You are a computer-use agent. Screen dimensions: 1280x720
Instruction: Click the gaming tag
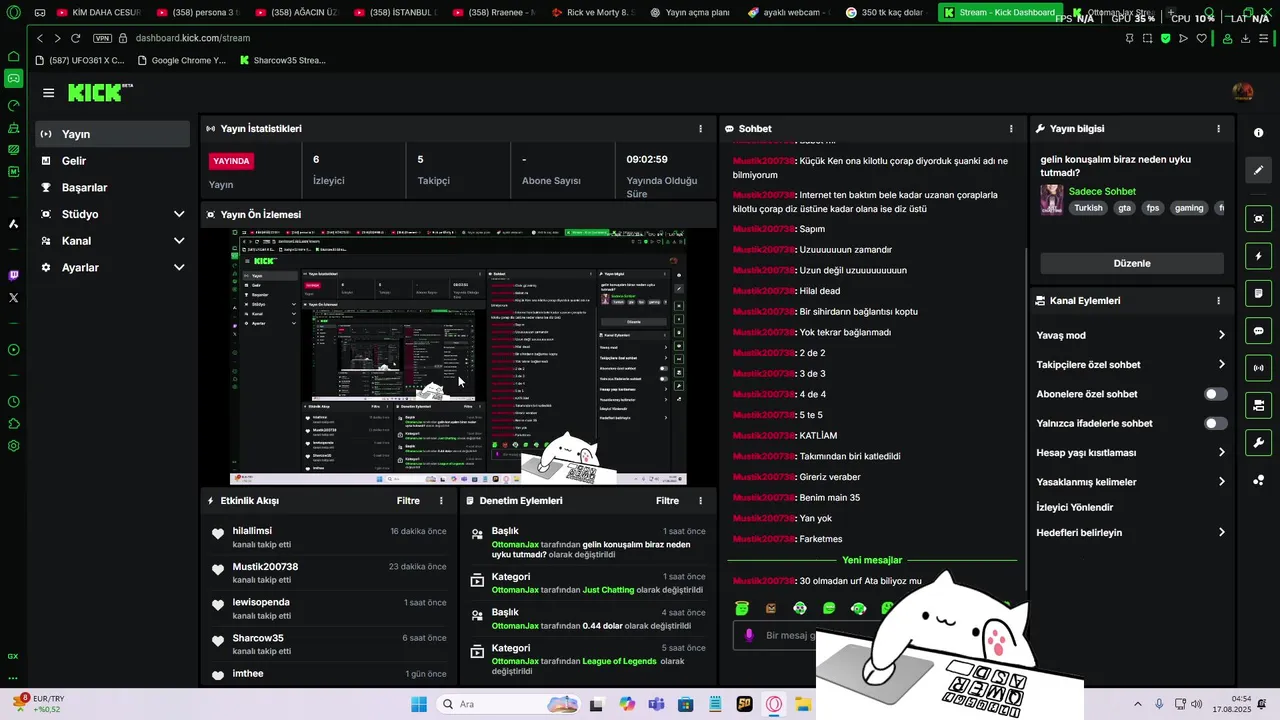pos(1189,208)
